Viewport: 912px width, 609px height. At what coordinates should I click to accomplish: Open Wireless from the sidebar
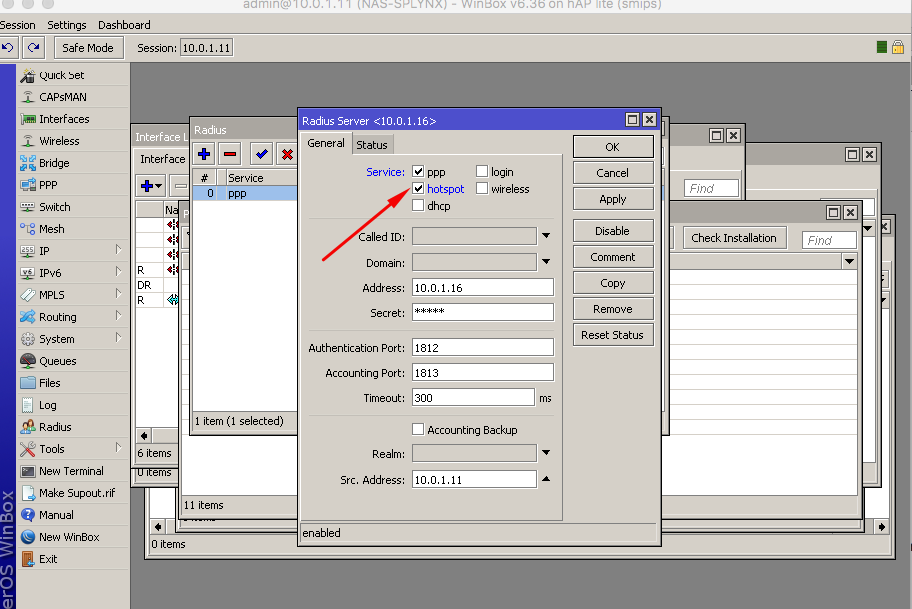[x=59, y=141]
